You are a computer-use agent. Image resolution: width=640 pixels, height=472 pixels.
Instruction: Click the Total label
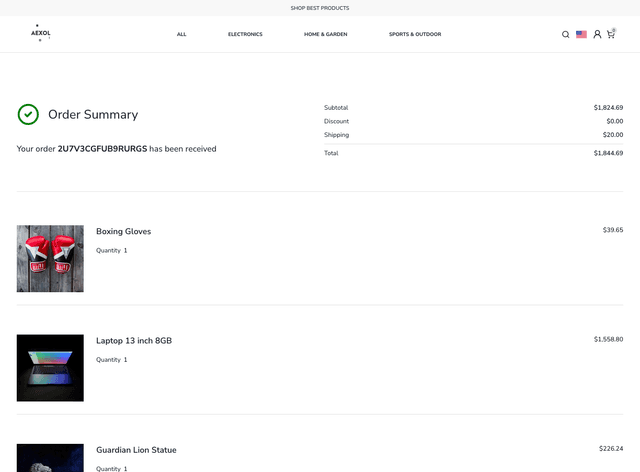pyautogui.click(x=331, y=153)
